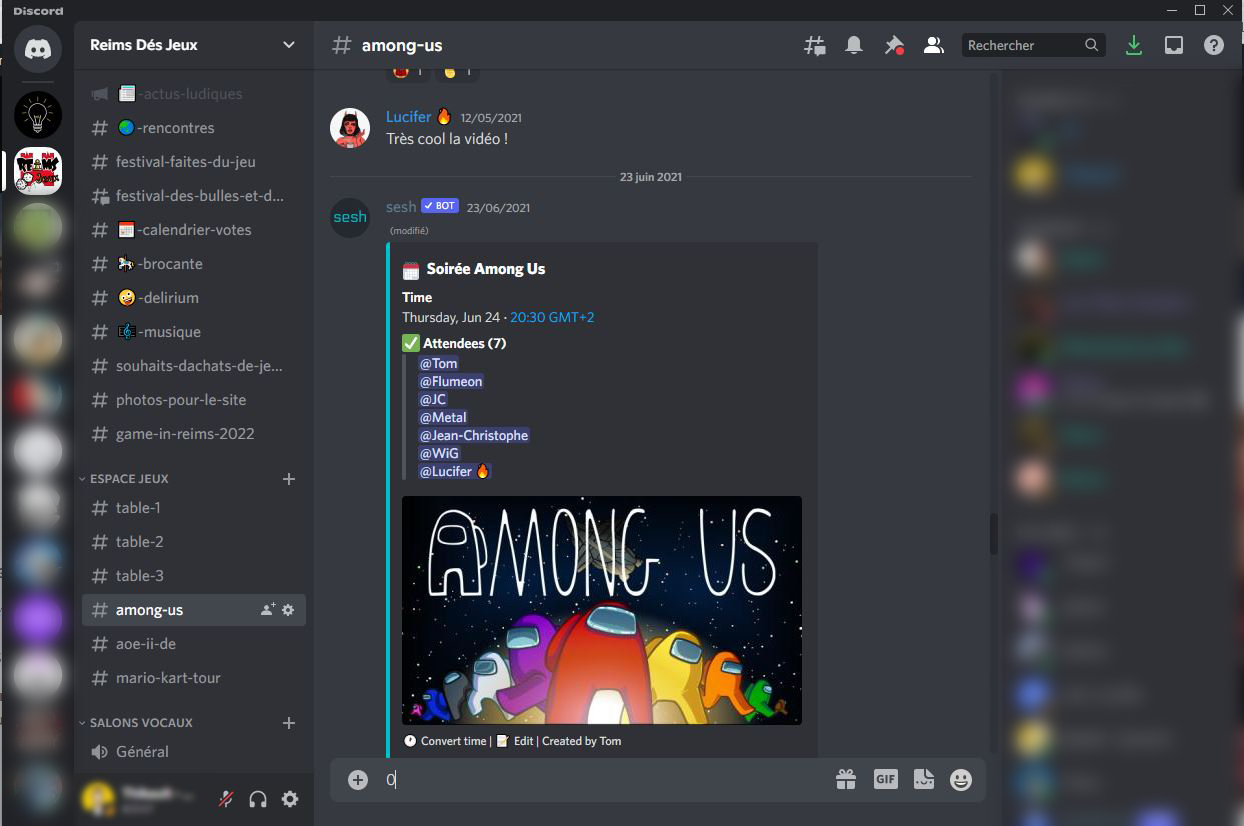Open the mario-kart-tour channel
This screenshot has width=1244, height=826.
[194, 678]
